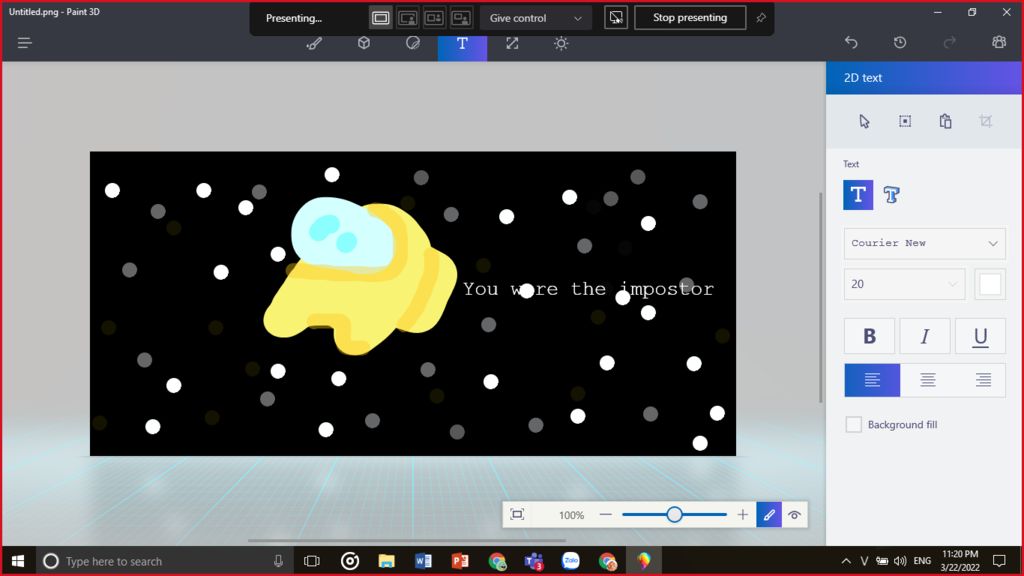The image size is (1024, 576).
Task: Switch to 3D text mode
Action: click(x=891, y=195)
